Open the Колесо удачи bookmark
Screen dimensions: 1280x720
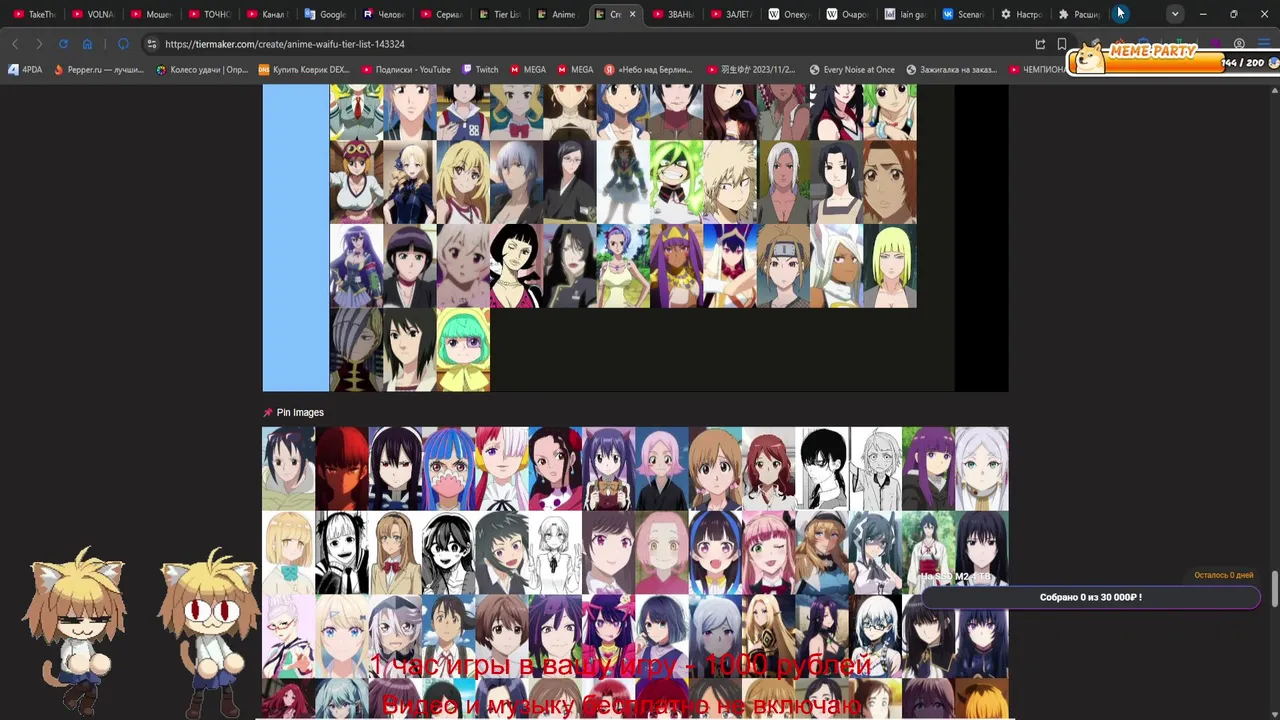[x=202, y=70]
